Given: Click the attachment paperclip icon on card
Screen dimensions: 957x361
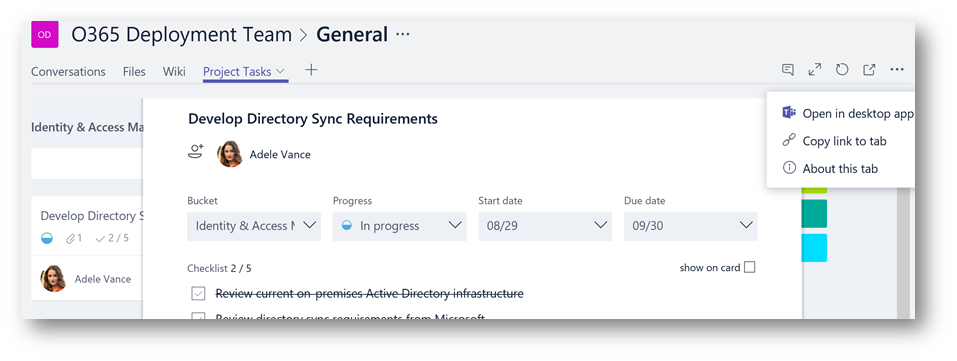Looking at the screenshot, I should click(x=70, y=239).
